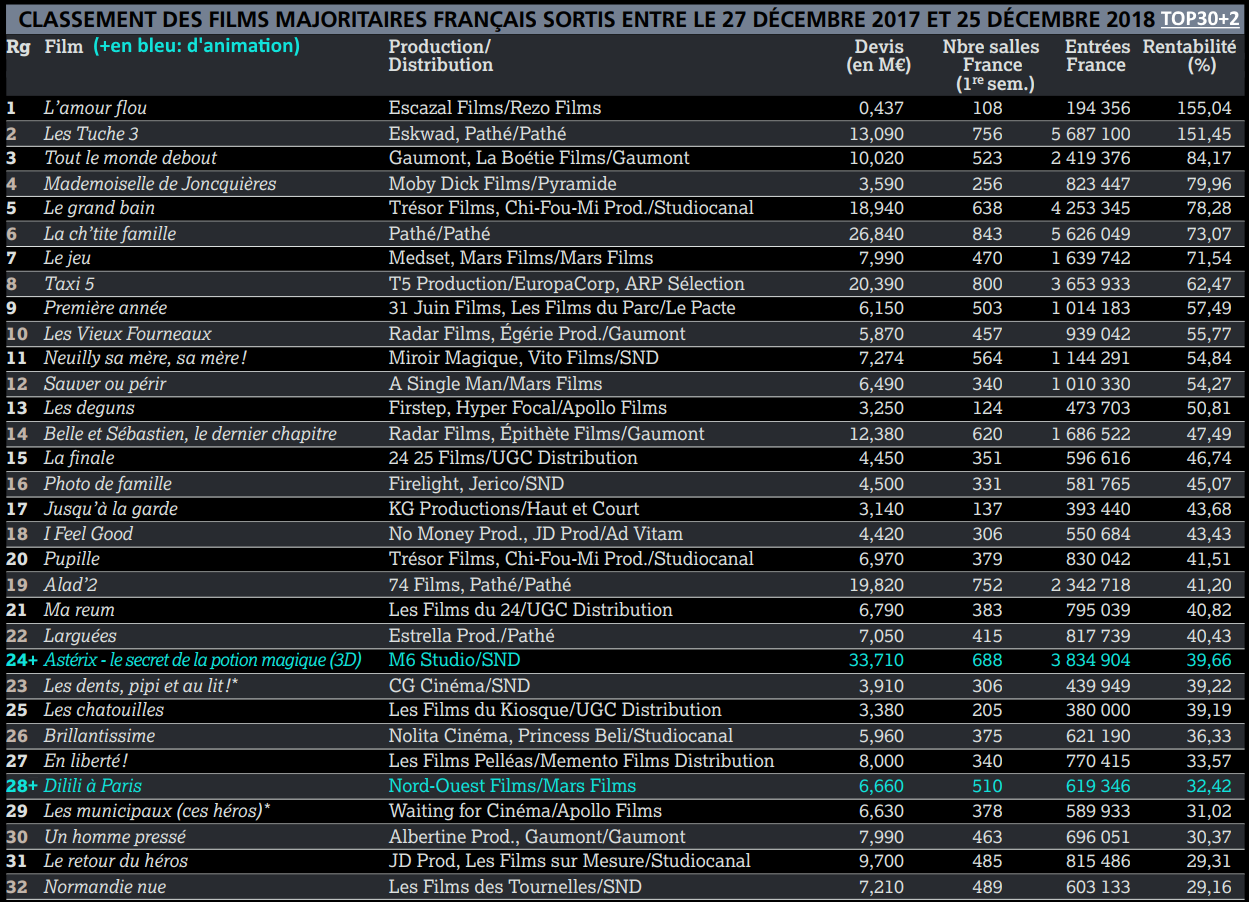Click the 155,04 rentabilité value
The height and width of the screenshot is (902, 1249).
[x=1207, y=108]
